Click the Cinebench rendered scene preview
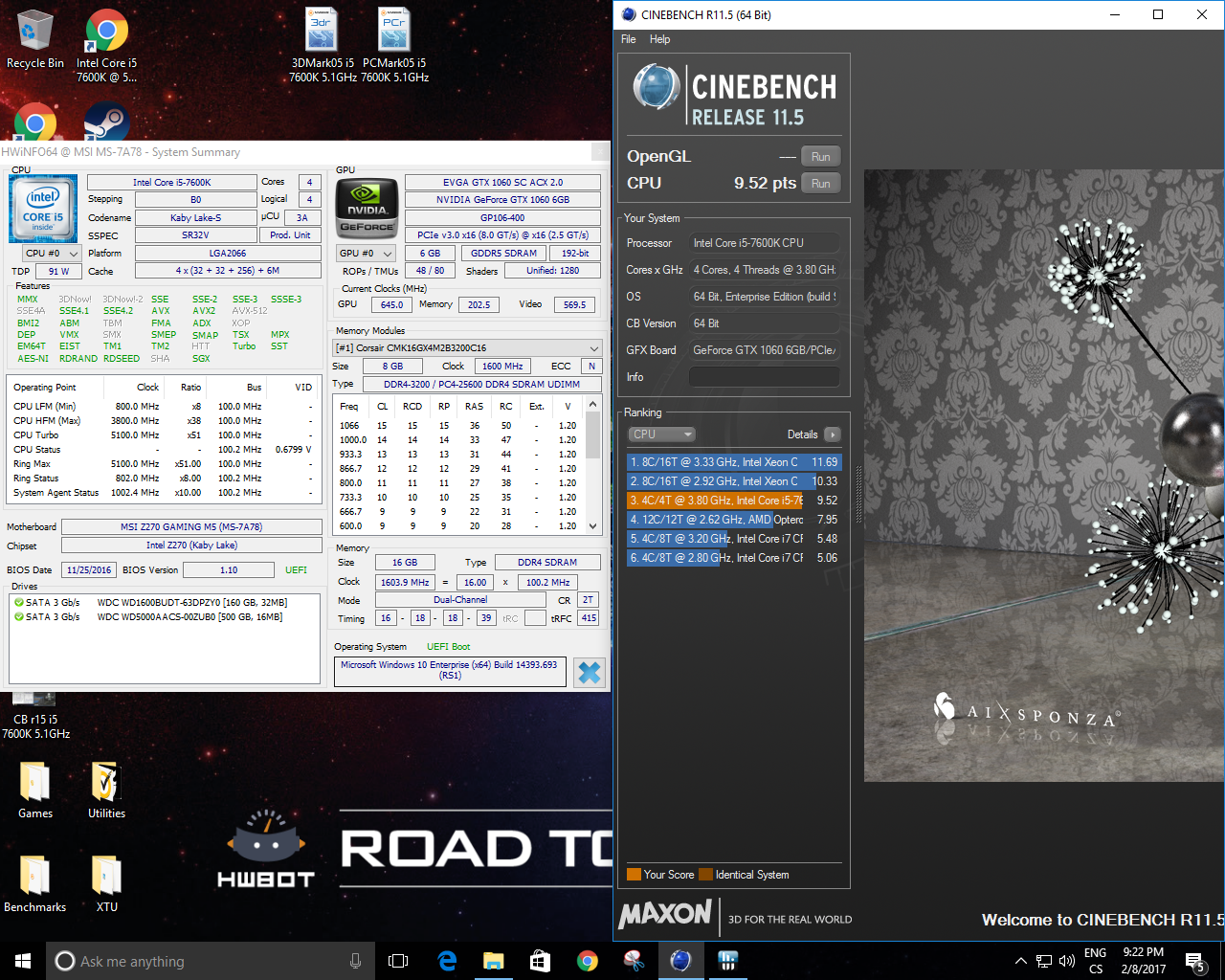 point(1044,476)
